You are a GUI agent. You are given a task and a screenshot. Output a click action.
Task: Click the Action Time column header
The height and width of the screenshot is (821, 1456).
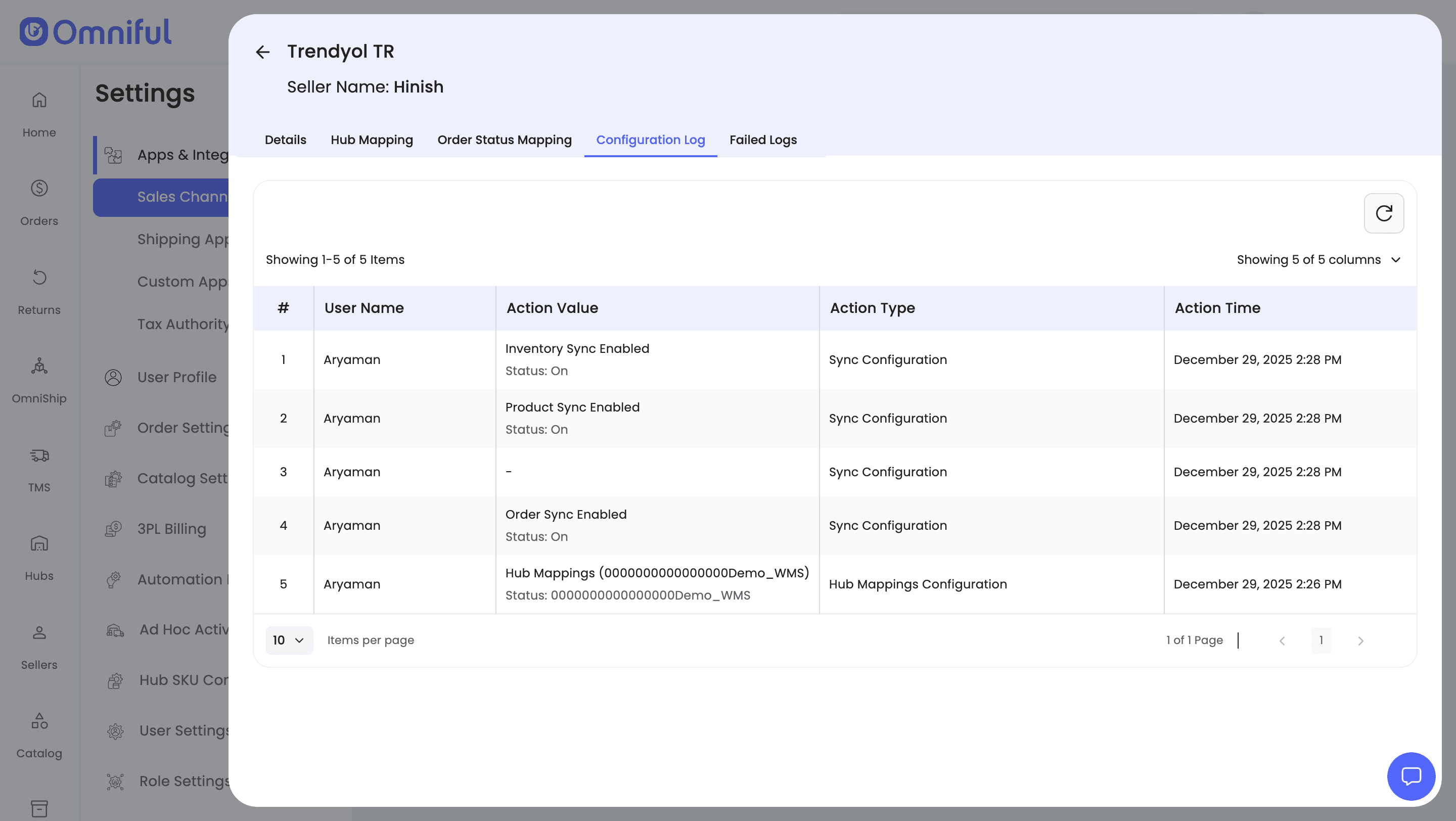point(1217,308)
